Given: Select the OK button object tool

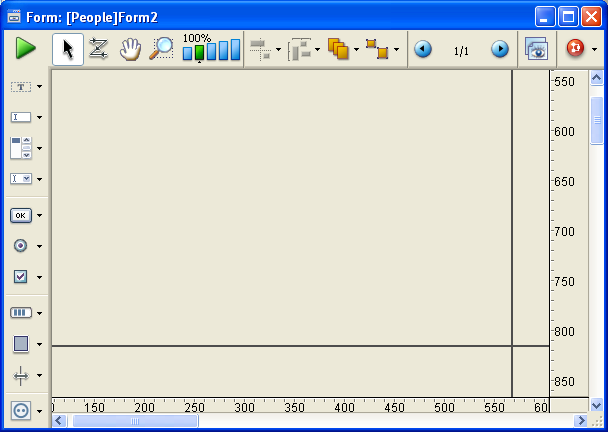Looking at the screenshot, I should (x=20, y=215).
